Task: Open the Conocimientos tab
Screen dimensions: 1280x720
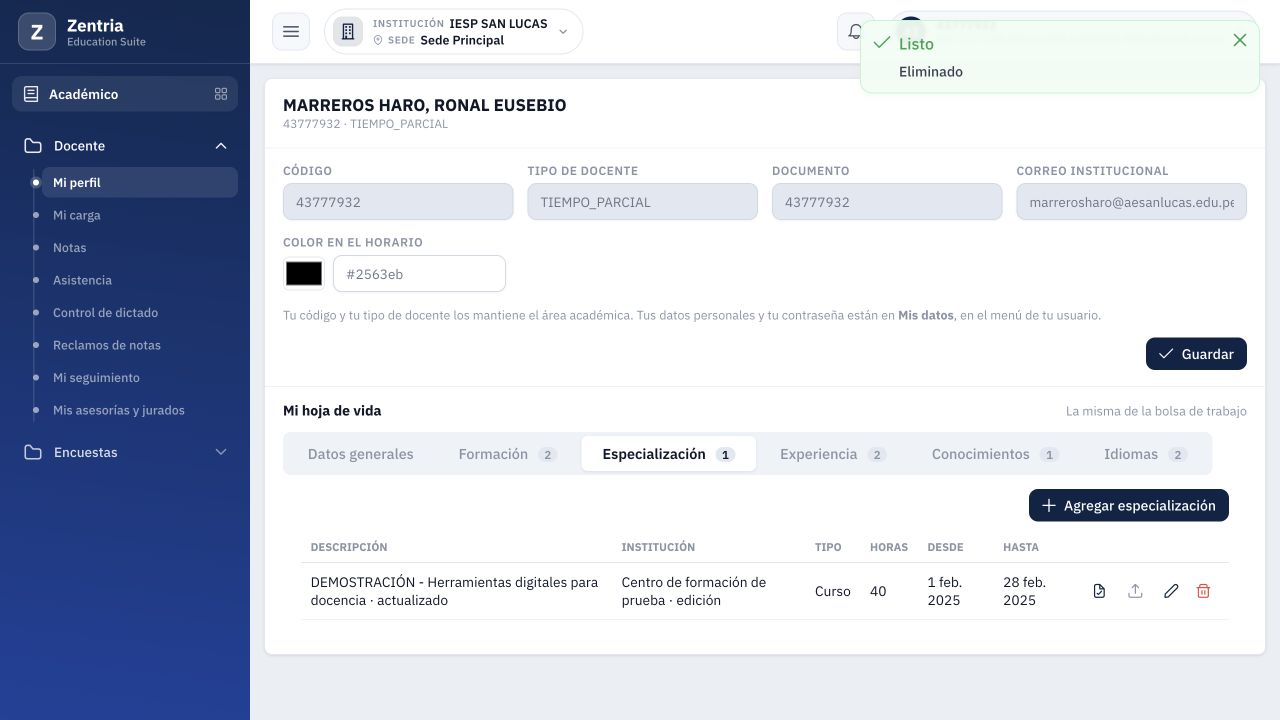Action: click(x=995, y=454)
